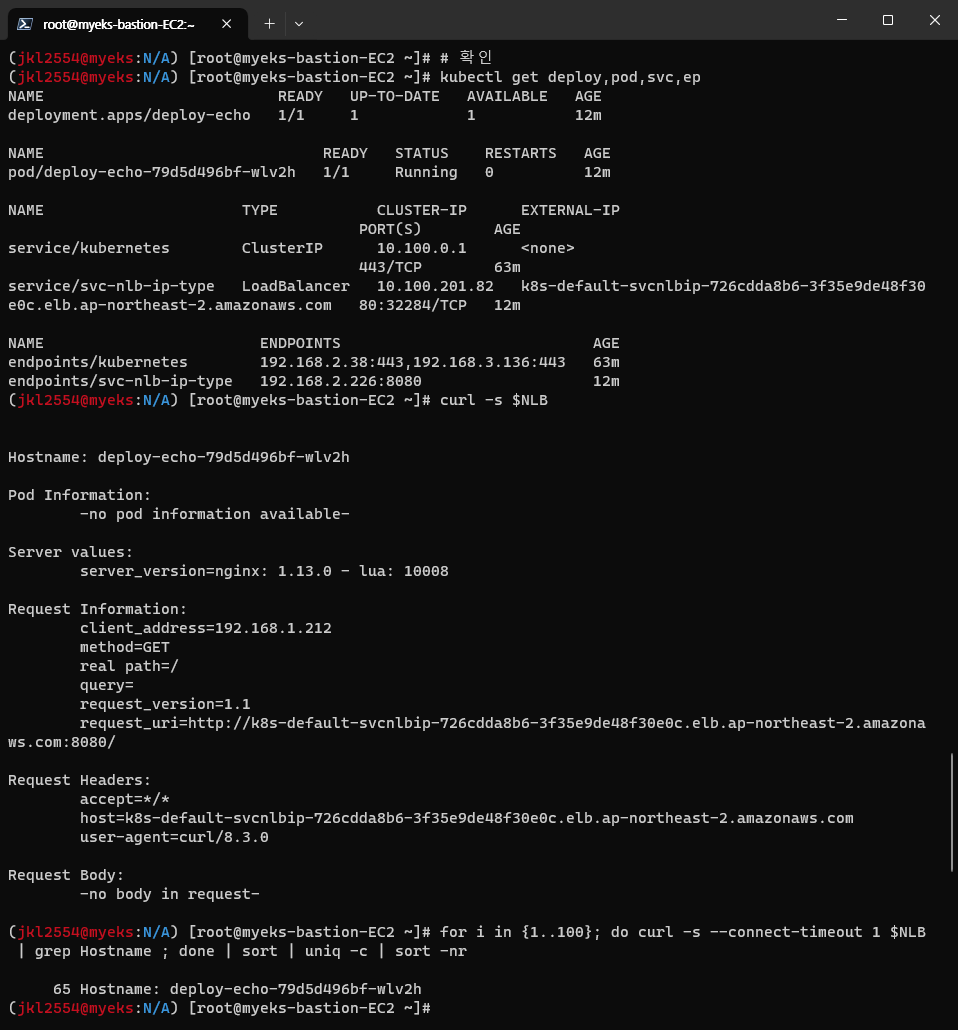Image resolution: width=958 pixels, height=1030 pixels.
Task: Click the 'method=GET' line
Action: 125,647
